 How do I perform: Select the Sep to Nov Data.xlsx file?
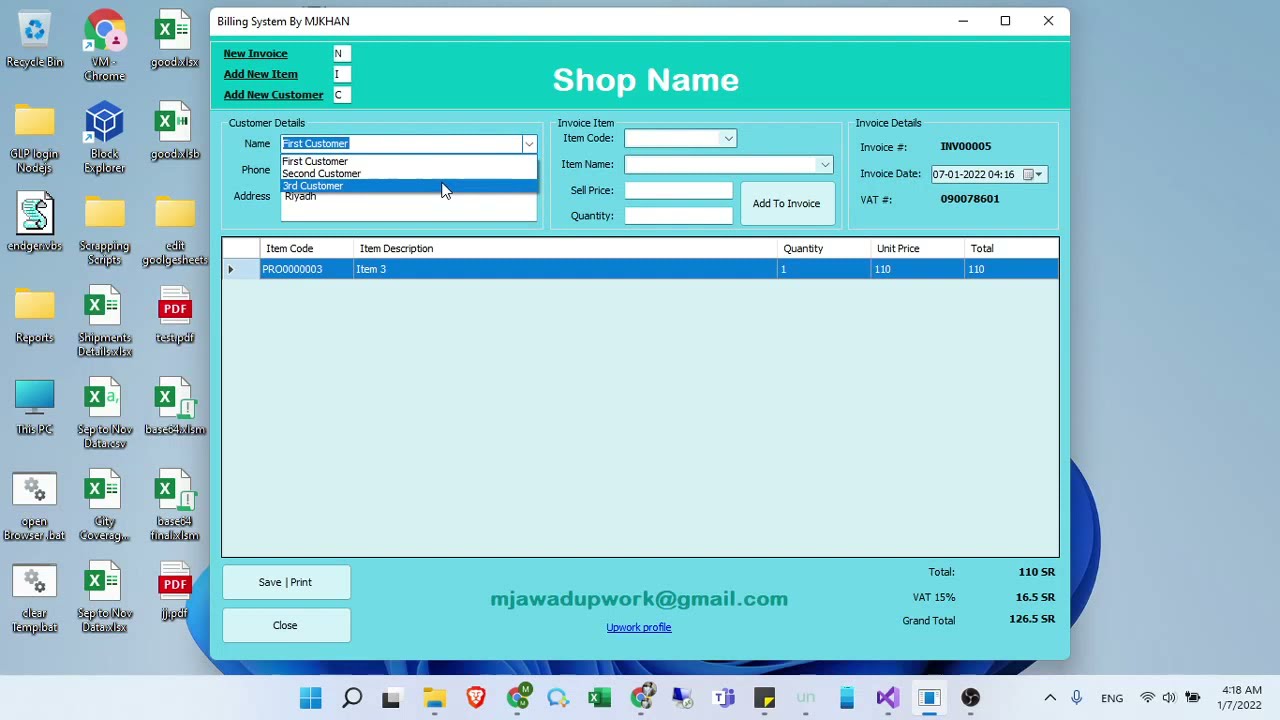[x=104, y=598]
